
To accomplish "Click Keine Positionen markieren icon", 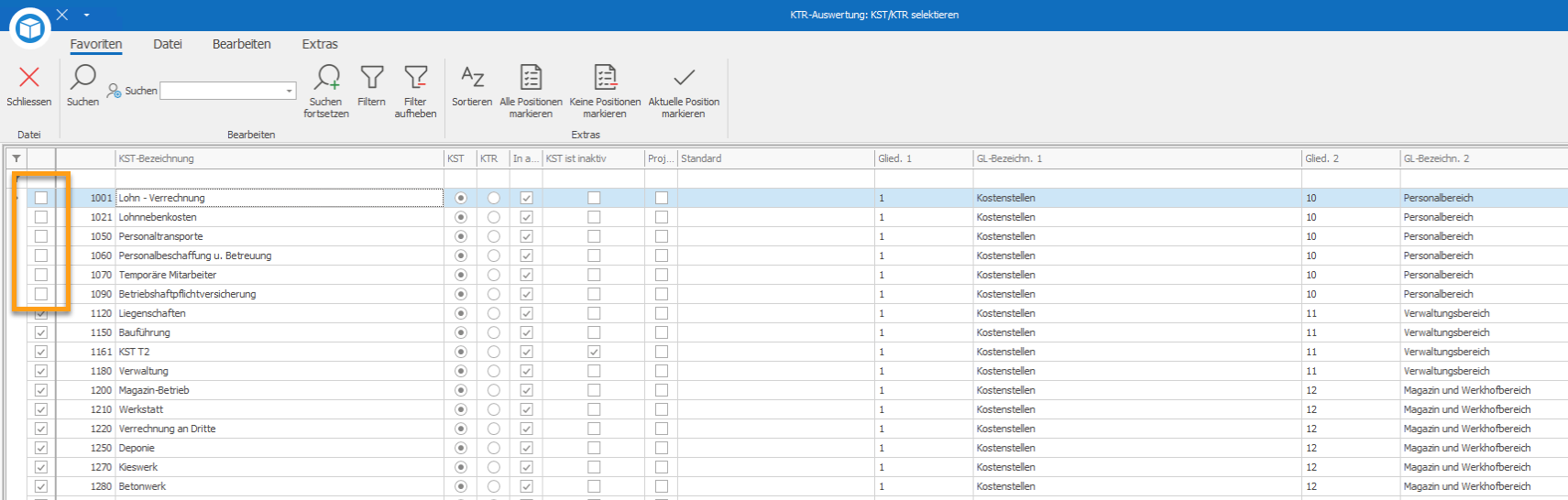I will pos(605,79).
